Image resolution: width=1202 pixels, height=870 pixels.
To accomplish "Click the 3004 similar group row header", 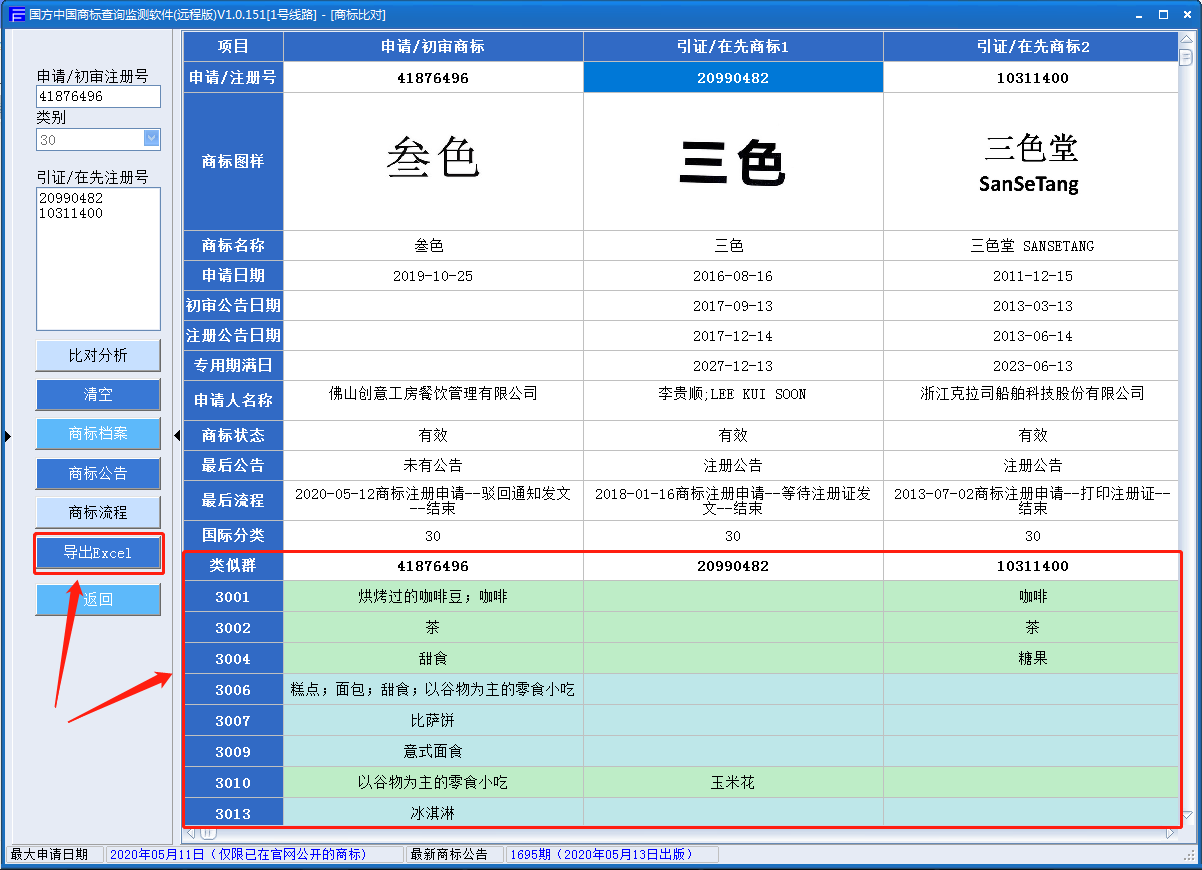I will [x=233, y=659].
